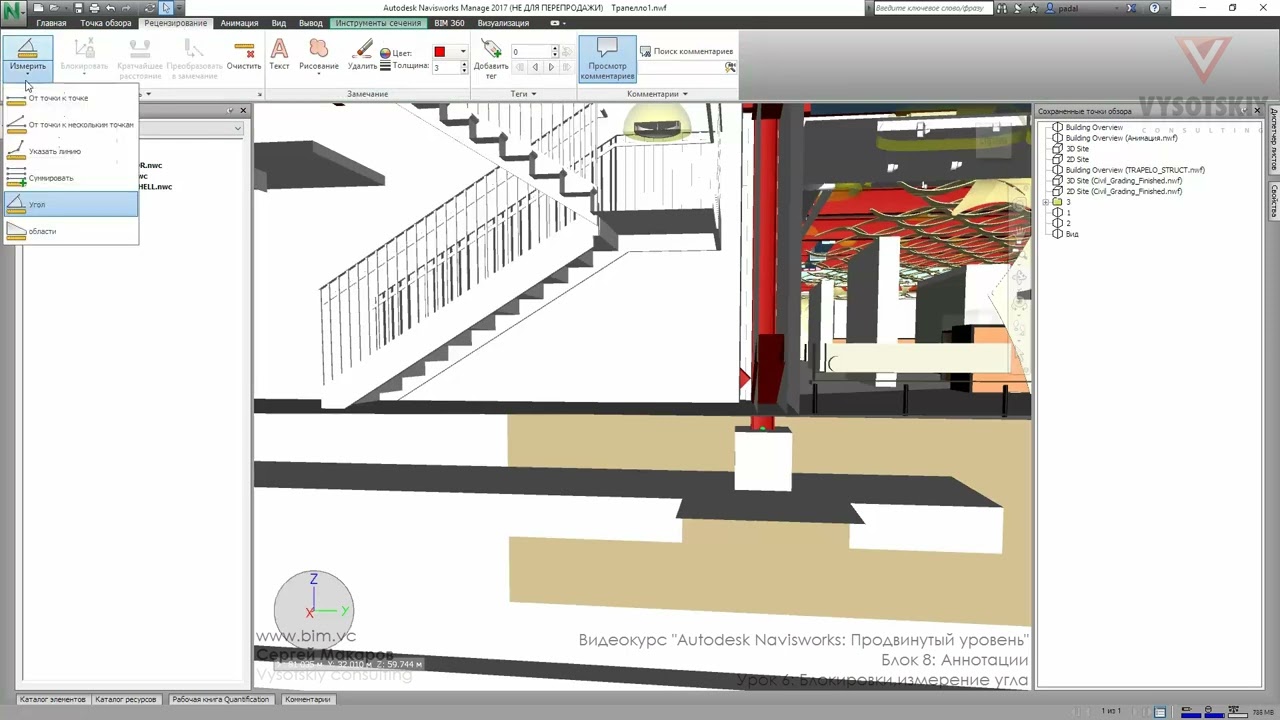
Task: Select Building Overview (Анимация.nwf) viewpoint
Action: 1122,138
